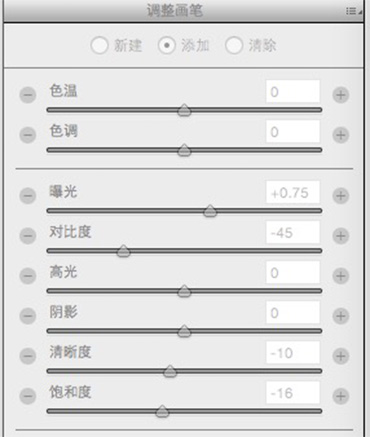Click the 对比度 value field showing -45
The height and width of the screenshot is (437, 370).
(x=293, y=232)
